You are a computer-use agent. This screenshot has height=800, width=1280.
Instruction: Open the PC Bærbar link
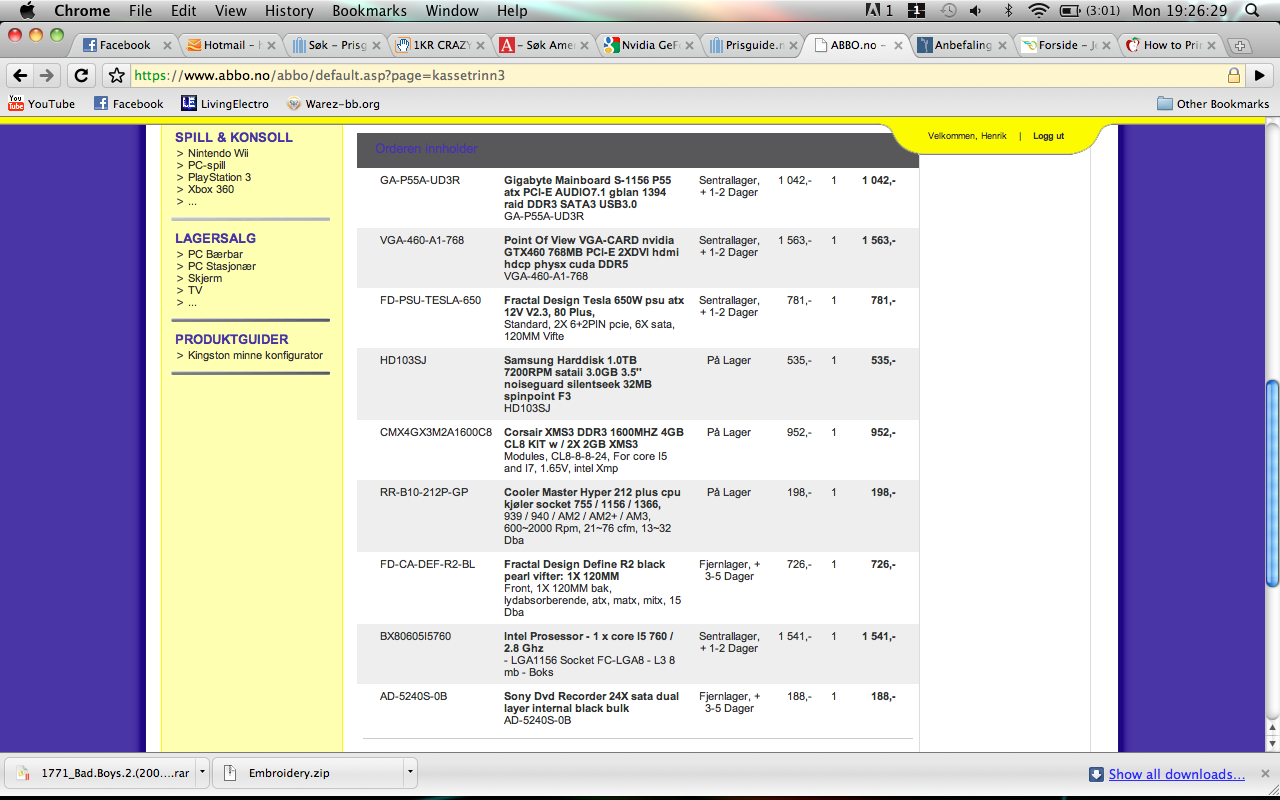pos(215,254)
